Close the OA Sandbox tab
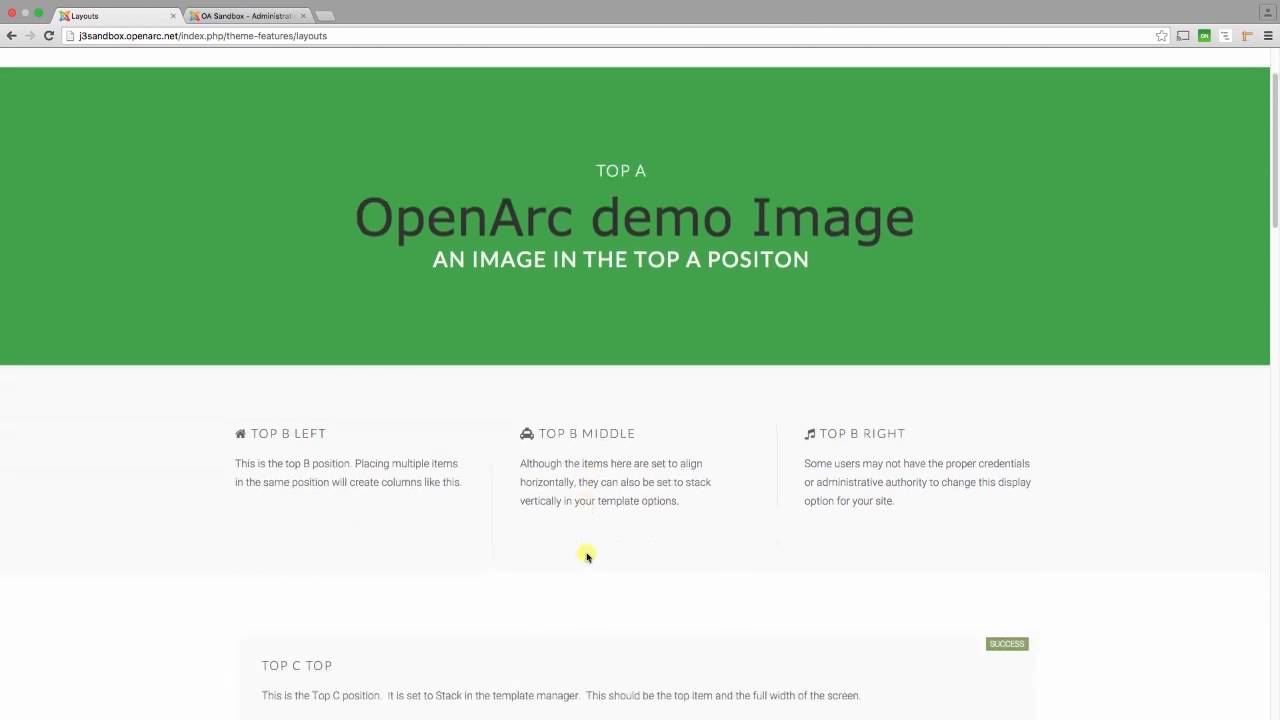 tap(303, 16)
